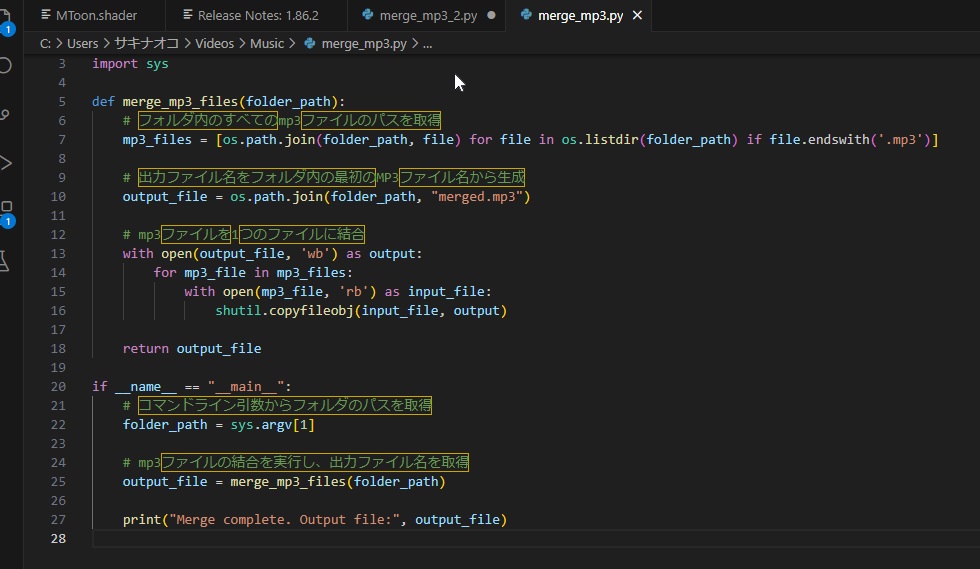
Task: Click Python icon on merge_mp3_2.py tab
Action: click(x=369, y=16)
